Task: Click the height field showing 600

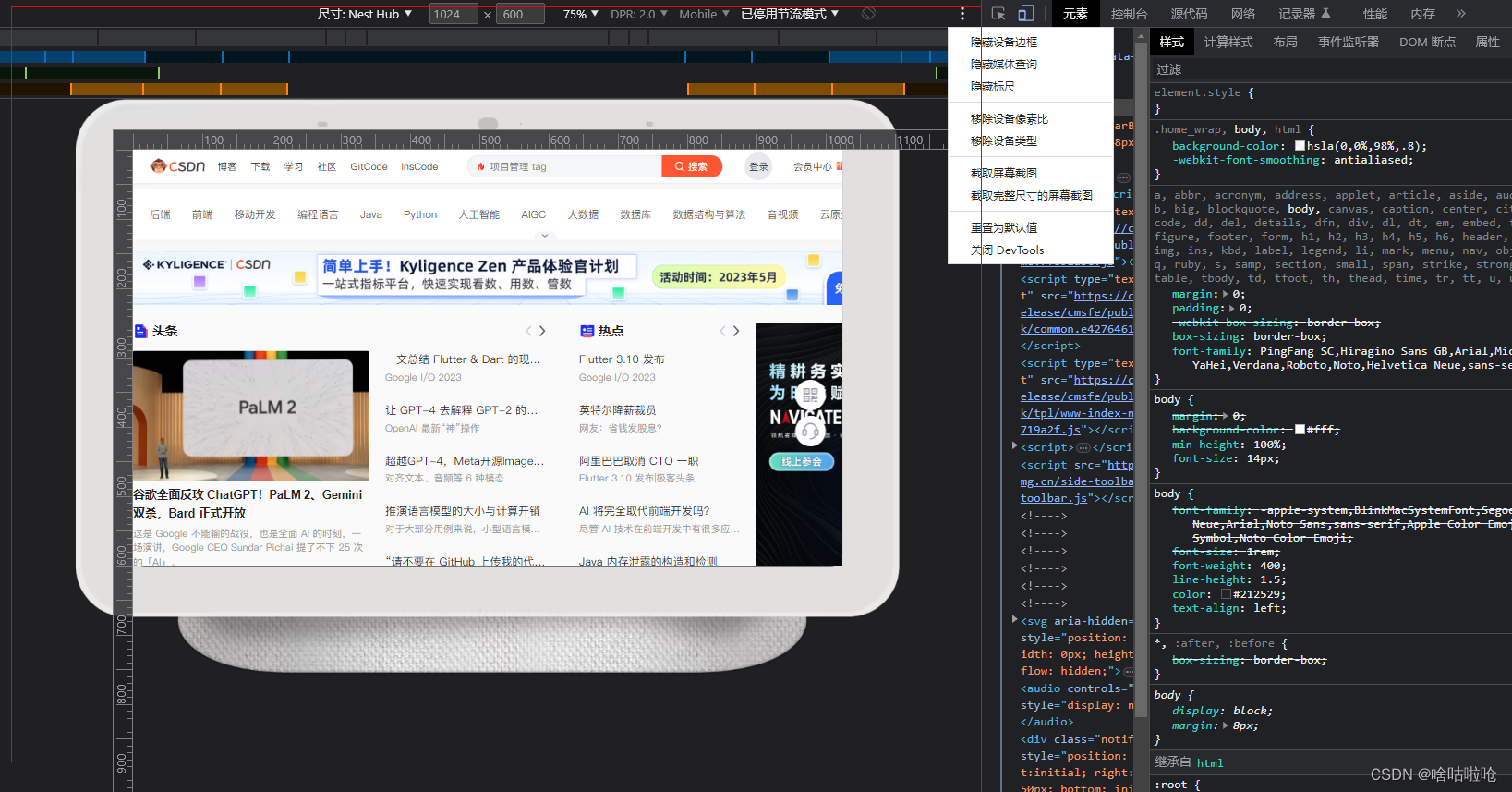Action: (520, 14)
